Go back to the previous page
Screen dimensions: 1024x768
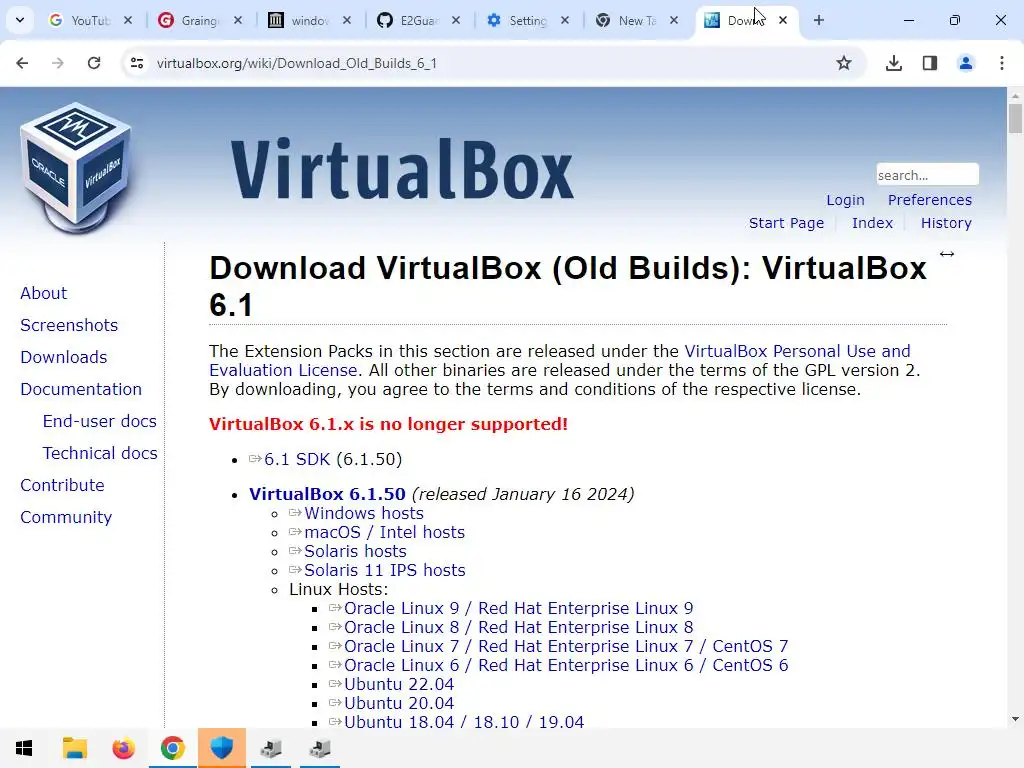(22, 63)
